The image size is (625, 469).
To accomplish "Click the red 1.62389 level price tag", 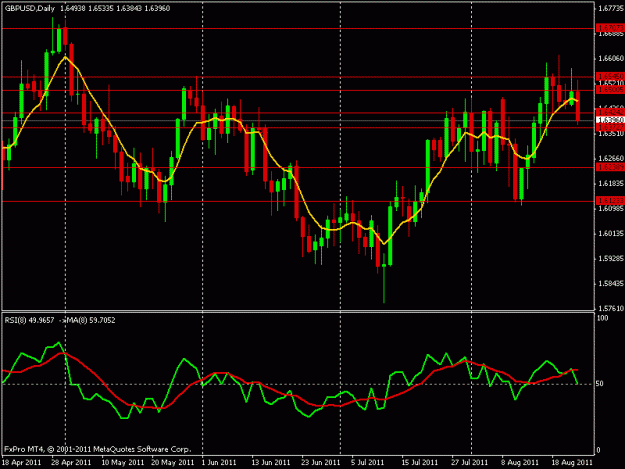I will pyautogui.click(x=610, y=167).
